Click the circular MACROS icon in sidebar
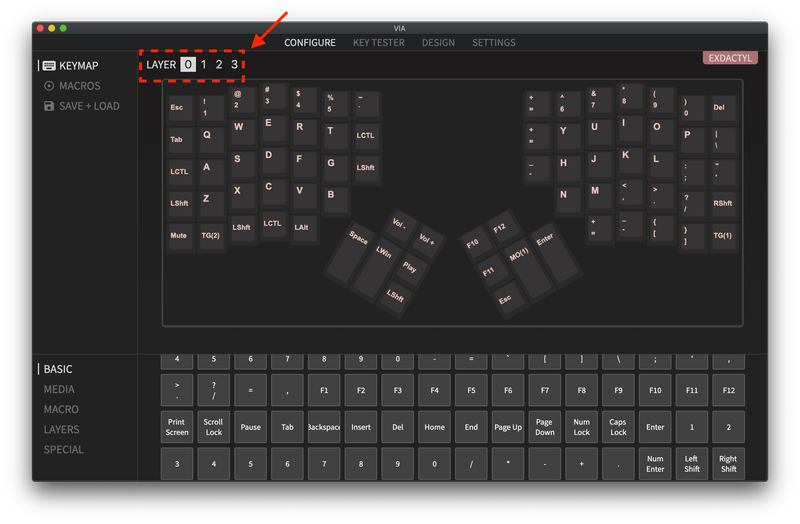Viewport: 800px width, 524px height. point(49,86)
